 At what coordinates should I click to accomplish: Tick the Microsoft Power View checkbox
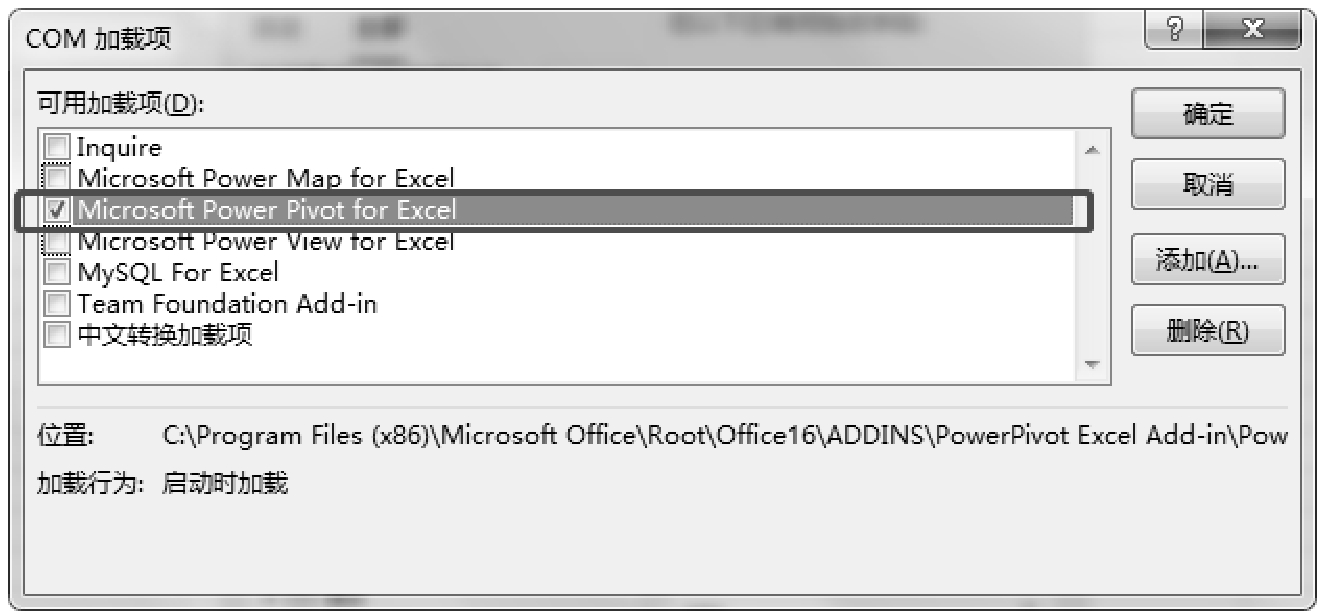pos(59,242)
